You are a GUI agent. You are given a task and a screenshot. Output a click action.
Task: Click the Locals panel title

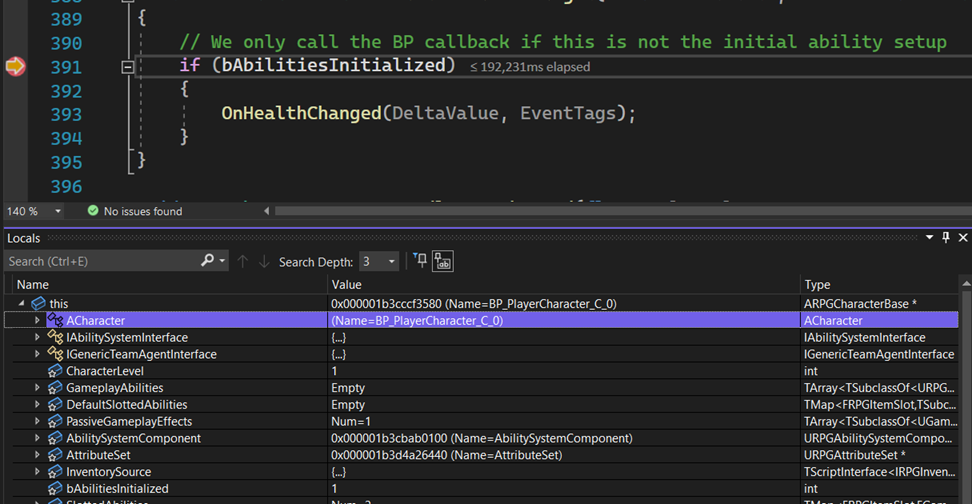click(24, 238)
